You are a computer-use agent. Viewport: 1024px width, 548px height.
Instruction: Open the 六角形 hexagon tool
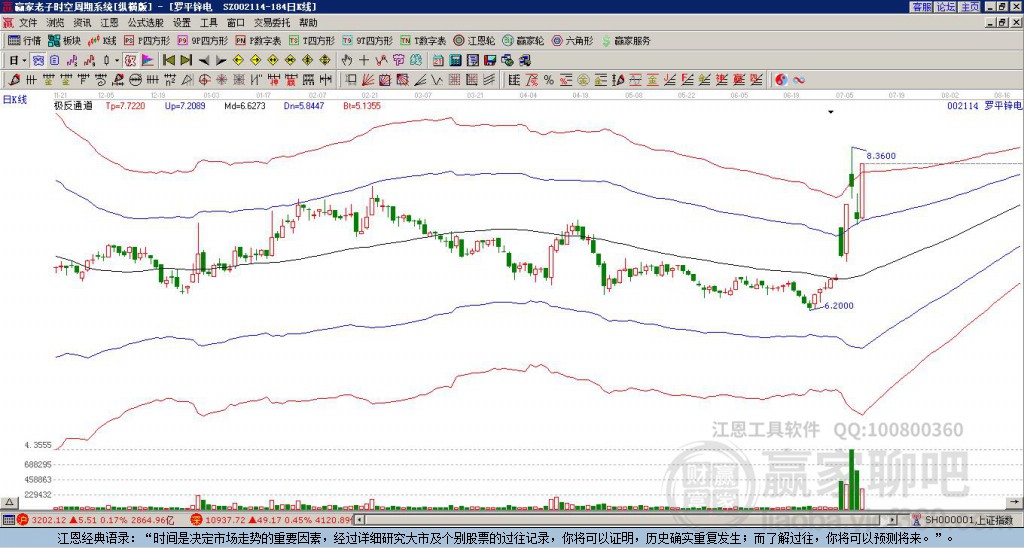click(573, 40)
